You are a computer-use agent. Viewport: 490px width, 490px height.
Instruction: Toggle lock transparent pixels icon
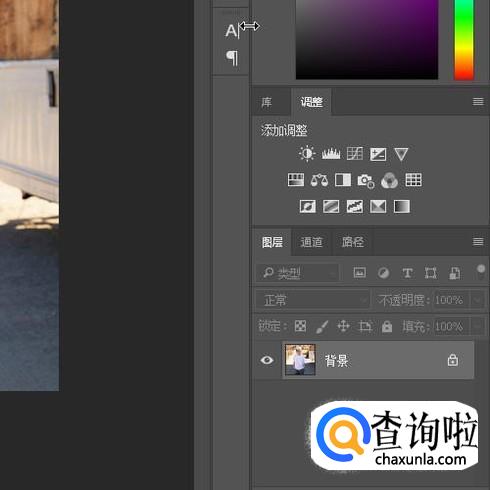300,326
